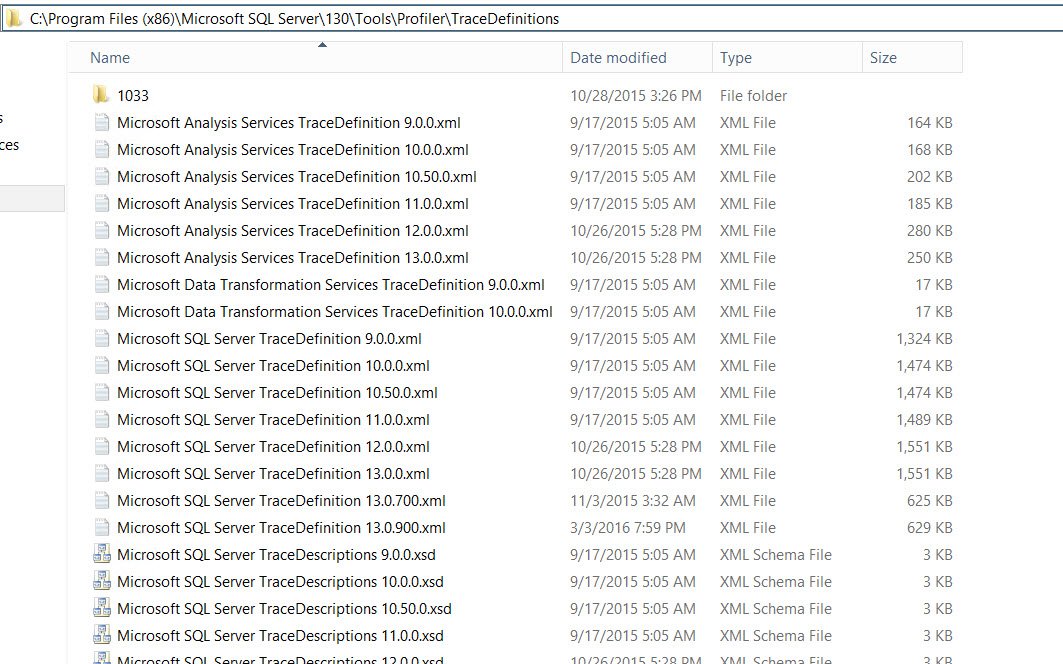Select schema icon of TraceDescriptions 10.50.0.xsd
The image size is (1063, 664).
102,608
